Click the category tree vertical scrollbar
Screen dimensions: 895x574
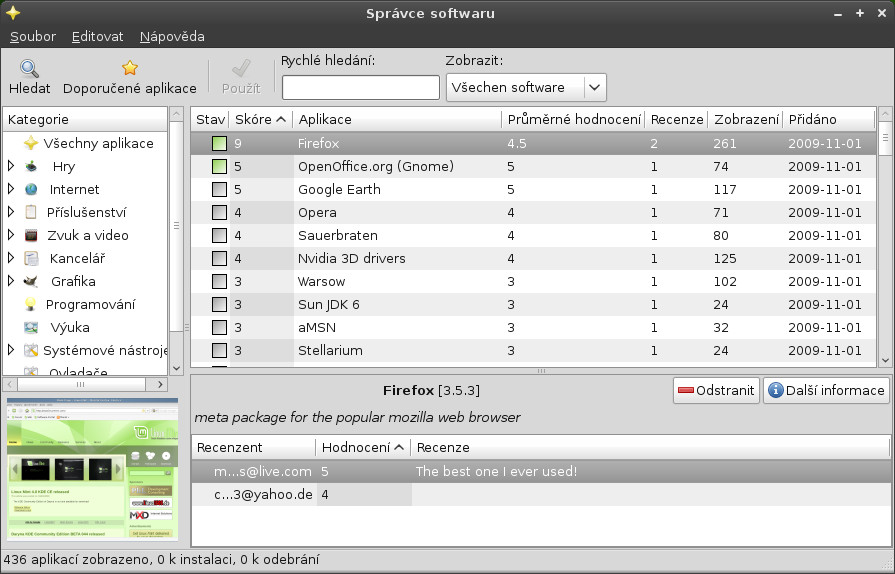pos(176,226)
